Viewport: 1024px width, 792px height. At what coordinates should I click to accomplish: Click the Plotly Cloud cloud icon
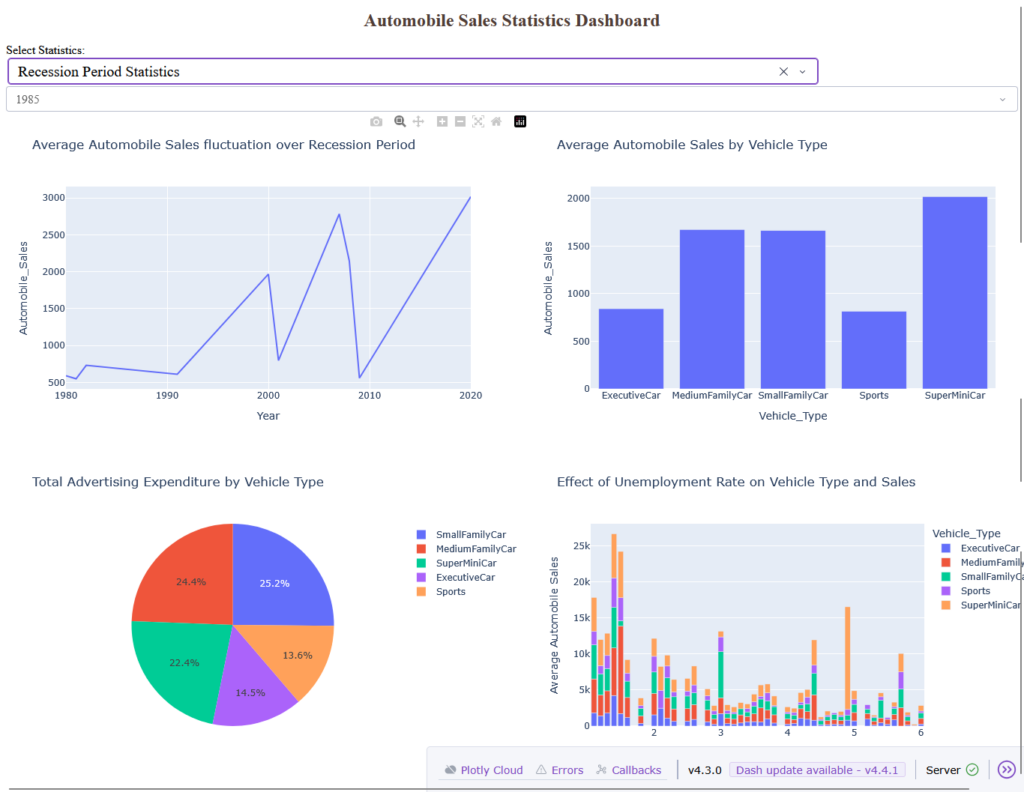(x=451, y=770)
